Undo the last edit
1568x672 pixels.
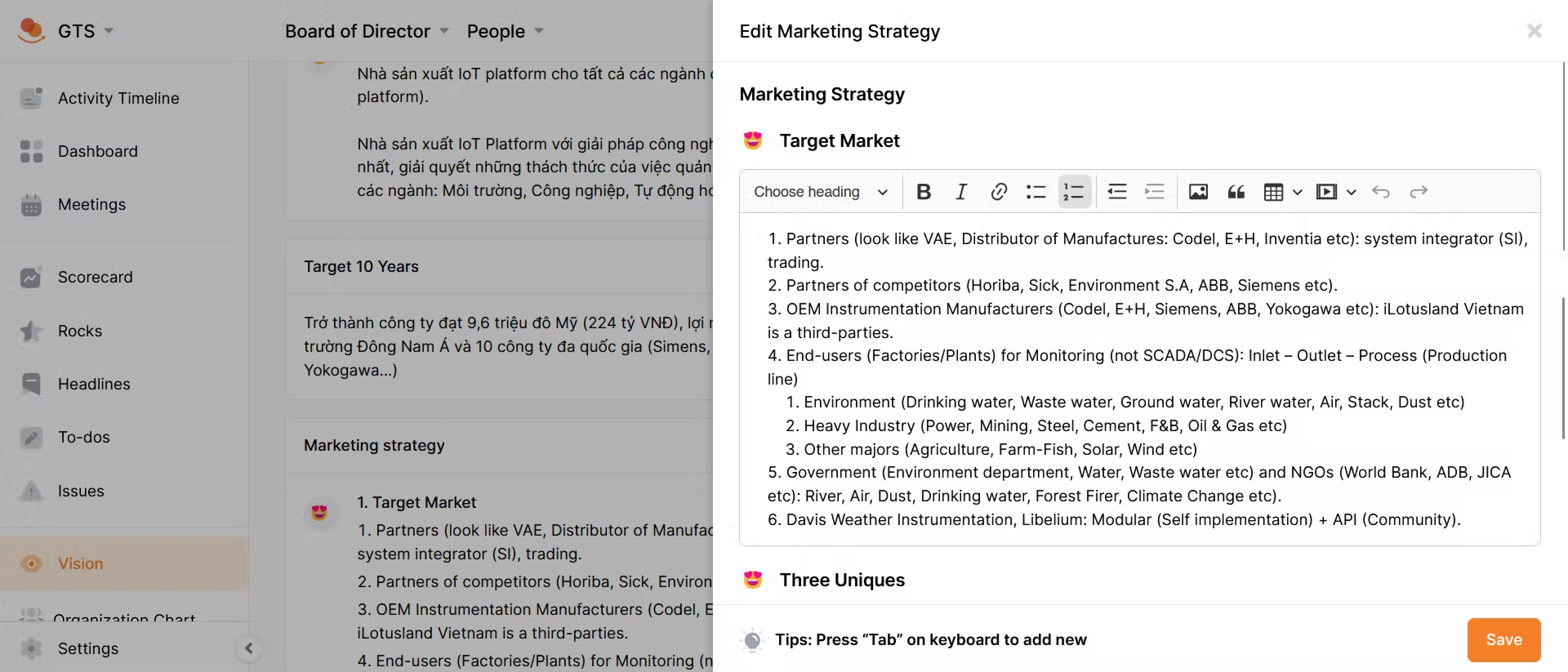pos(1381,192)
